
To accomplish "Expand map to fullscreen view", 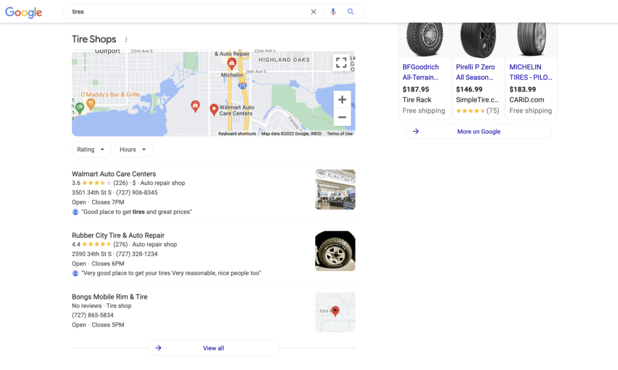I will pyautogui.click(x=341, y=62).
